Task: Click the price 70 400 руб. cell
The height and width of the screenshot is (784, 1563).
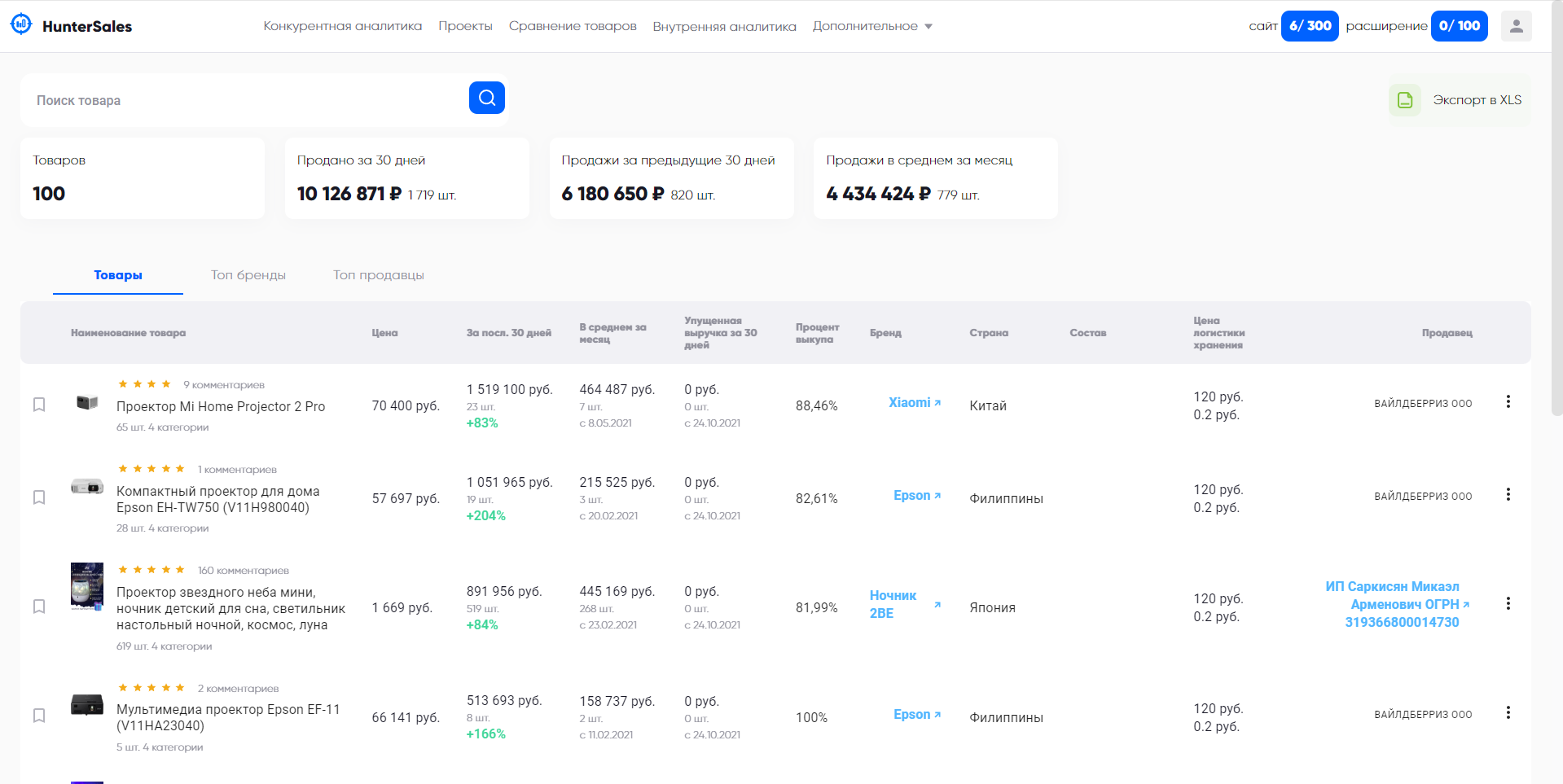Action: (406, 405)
